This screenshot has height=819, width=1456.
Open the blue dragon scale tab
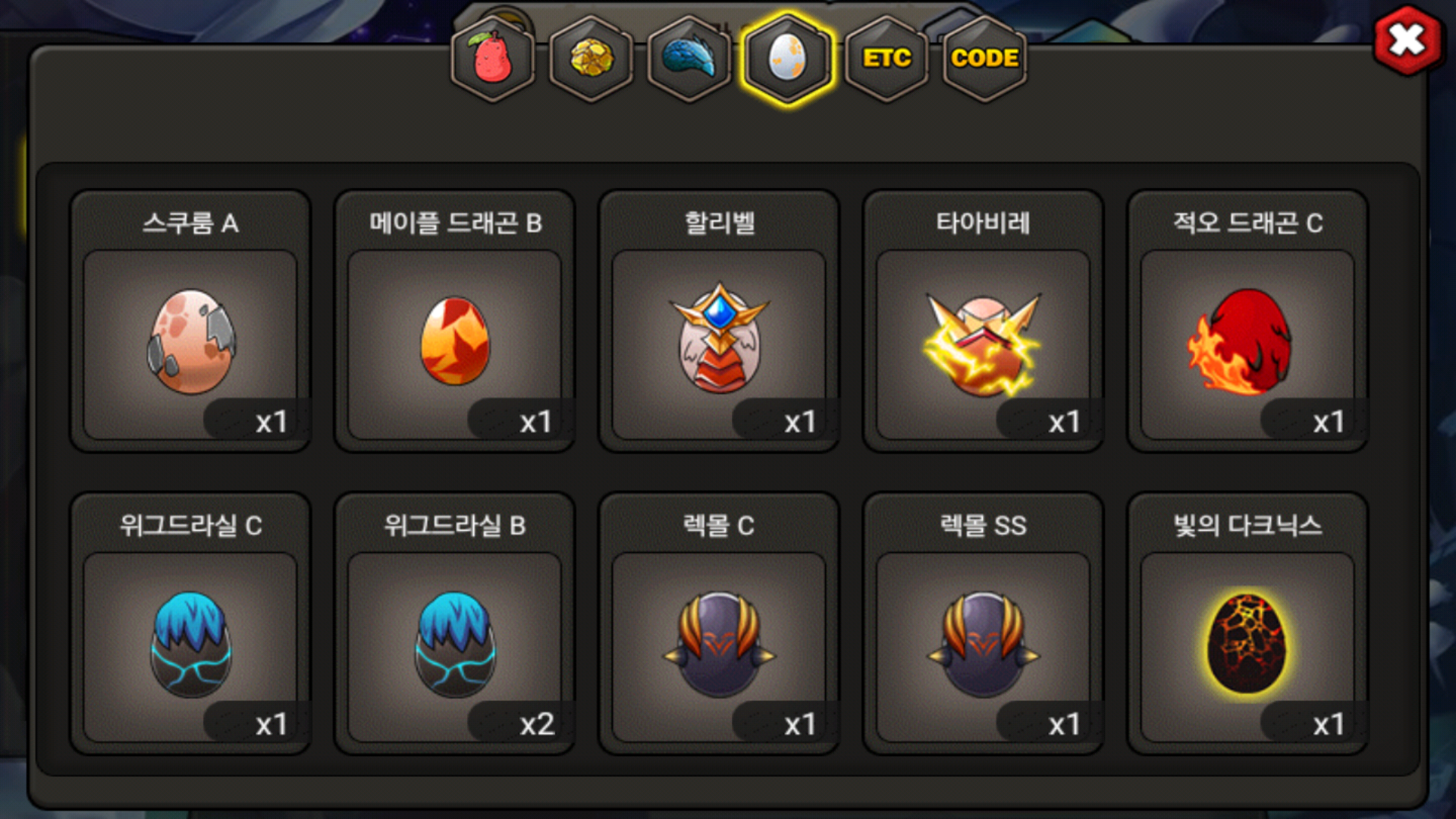[x=689, y=58]
